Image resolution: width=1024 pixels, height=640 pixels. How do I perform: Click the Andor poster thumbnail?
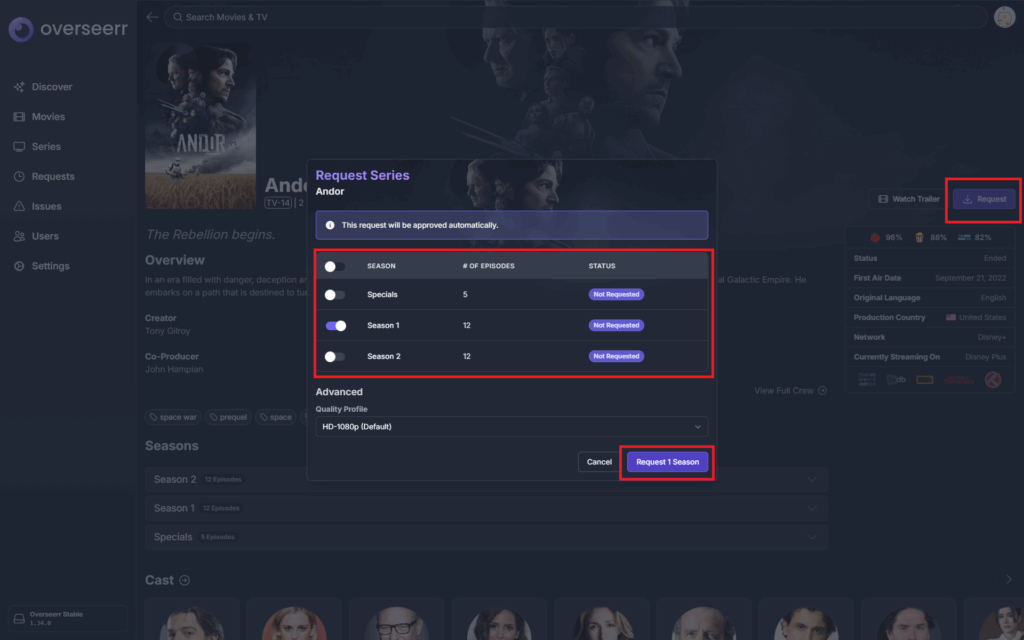pos(200,126)
